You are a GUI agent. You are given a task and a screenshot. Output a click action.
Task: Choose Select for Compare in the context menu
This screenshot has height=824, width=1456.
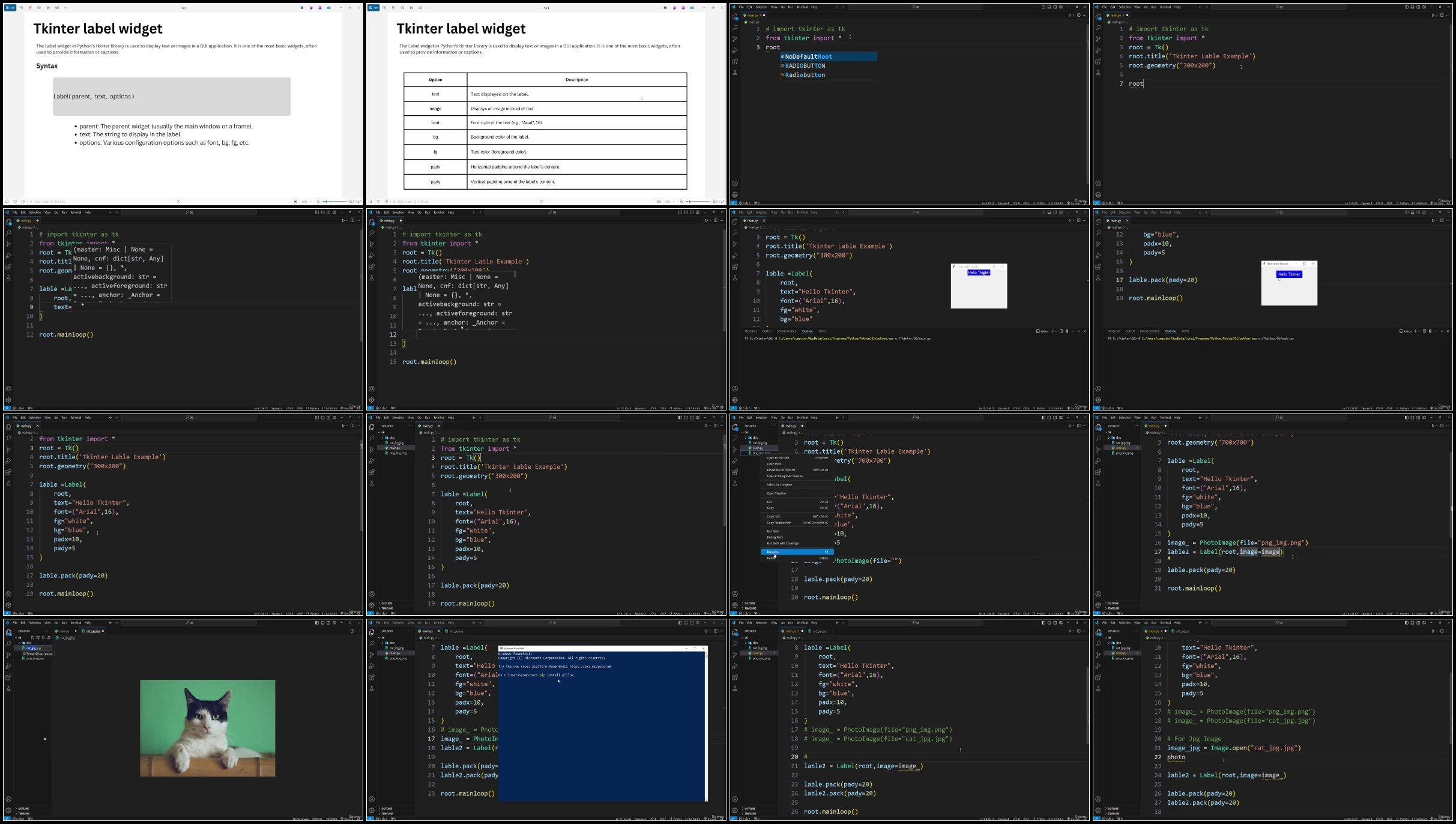tap(797, 485)
